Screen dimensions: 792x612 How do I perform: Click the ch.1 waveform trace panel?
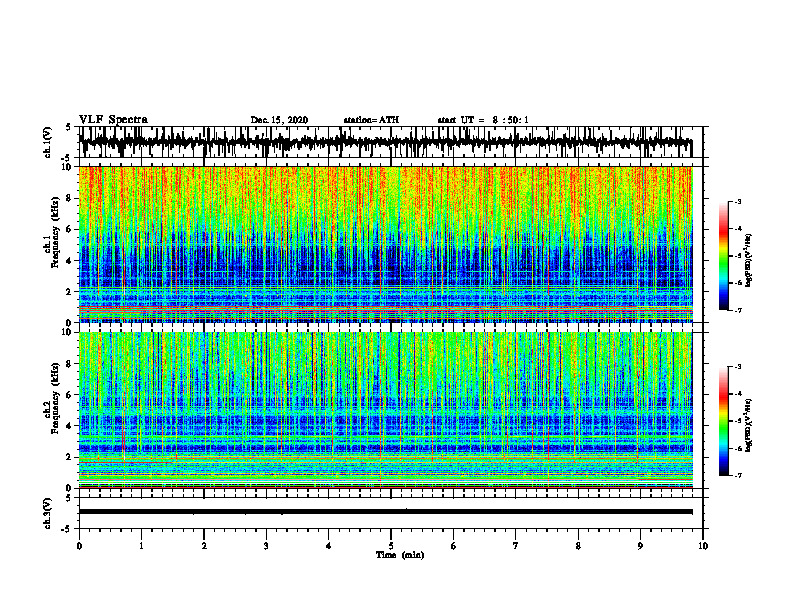(x=391, y=142)
